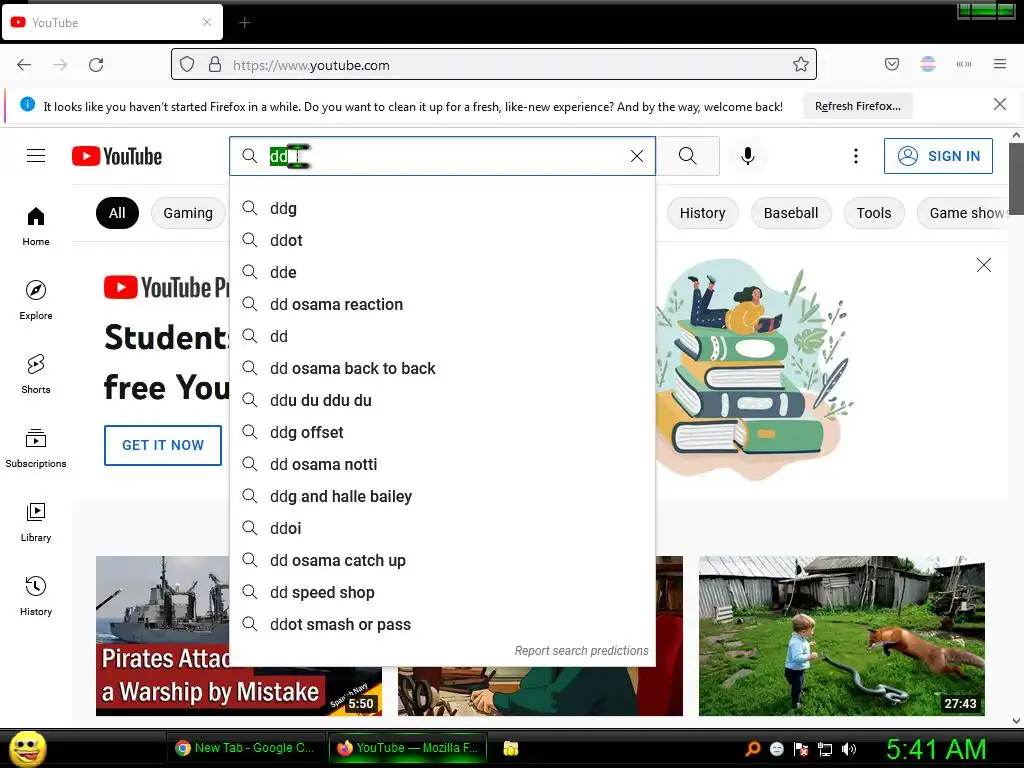The width and height of the screenshot is (1024, 768).
Task: Click GET IT NOW button
Action: 163,445
